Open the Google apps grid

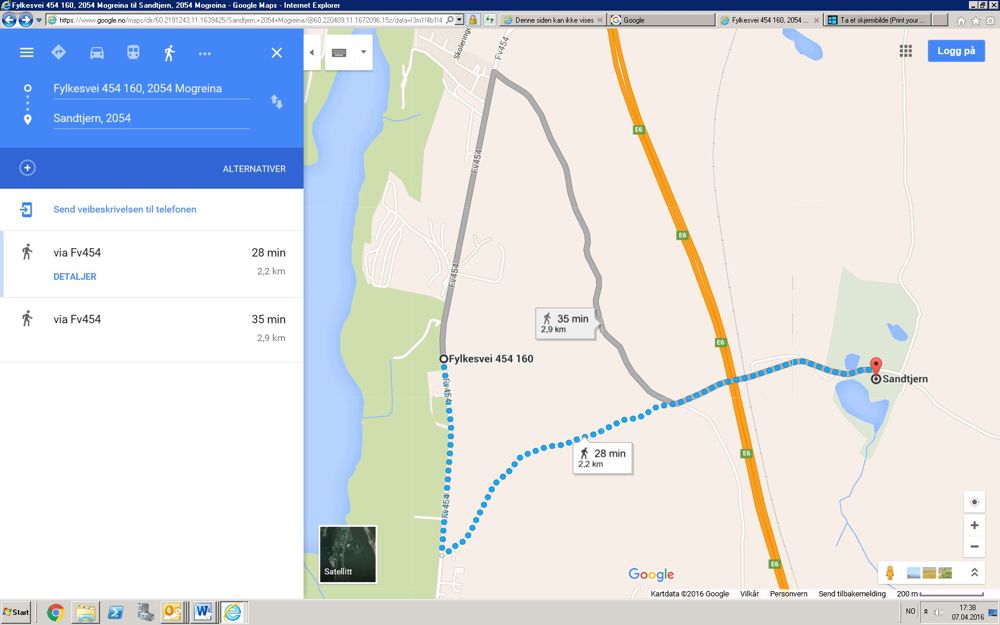click(x=906, y=51)
